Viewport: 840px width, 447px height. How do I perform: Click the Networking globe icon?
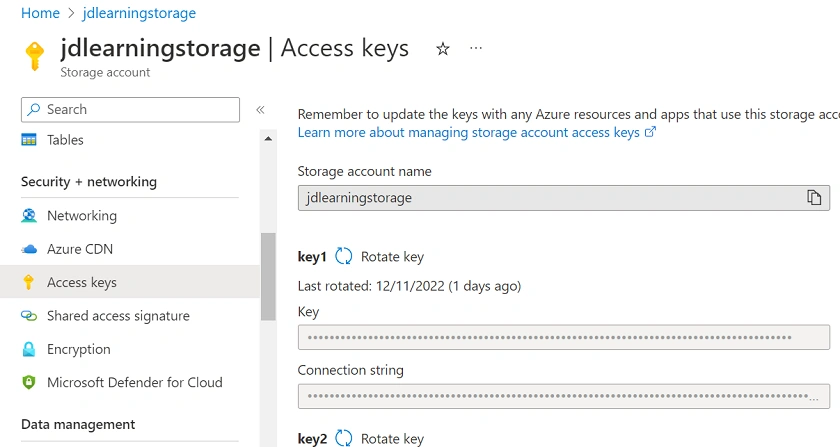point(29,215)
